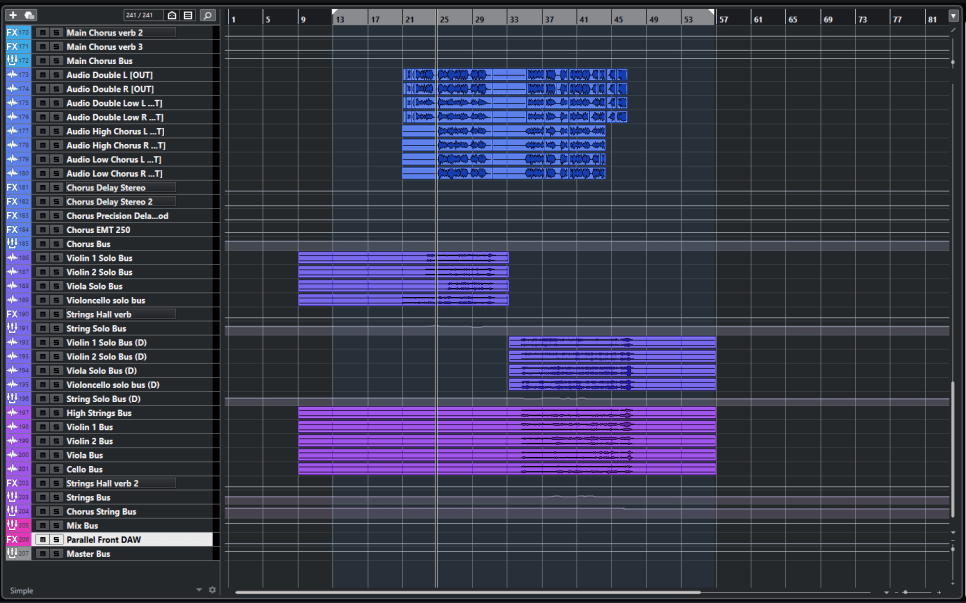966x603 pixels.
Task: Click the Violin 1 Bus waveform icon
Action: [x=12, y=427]
